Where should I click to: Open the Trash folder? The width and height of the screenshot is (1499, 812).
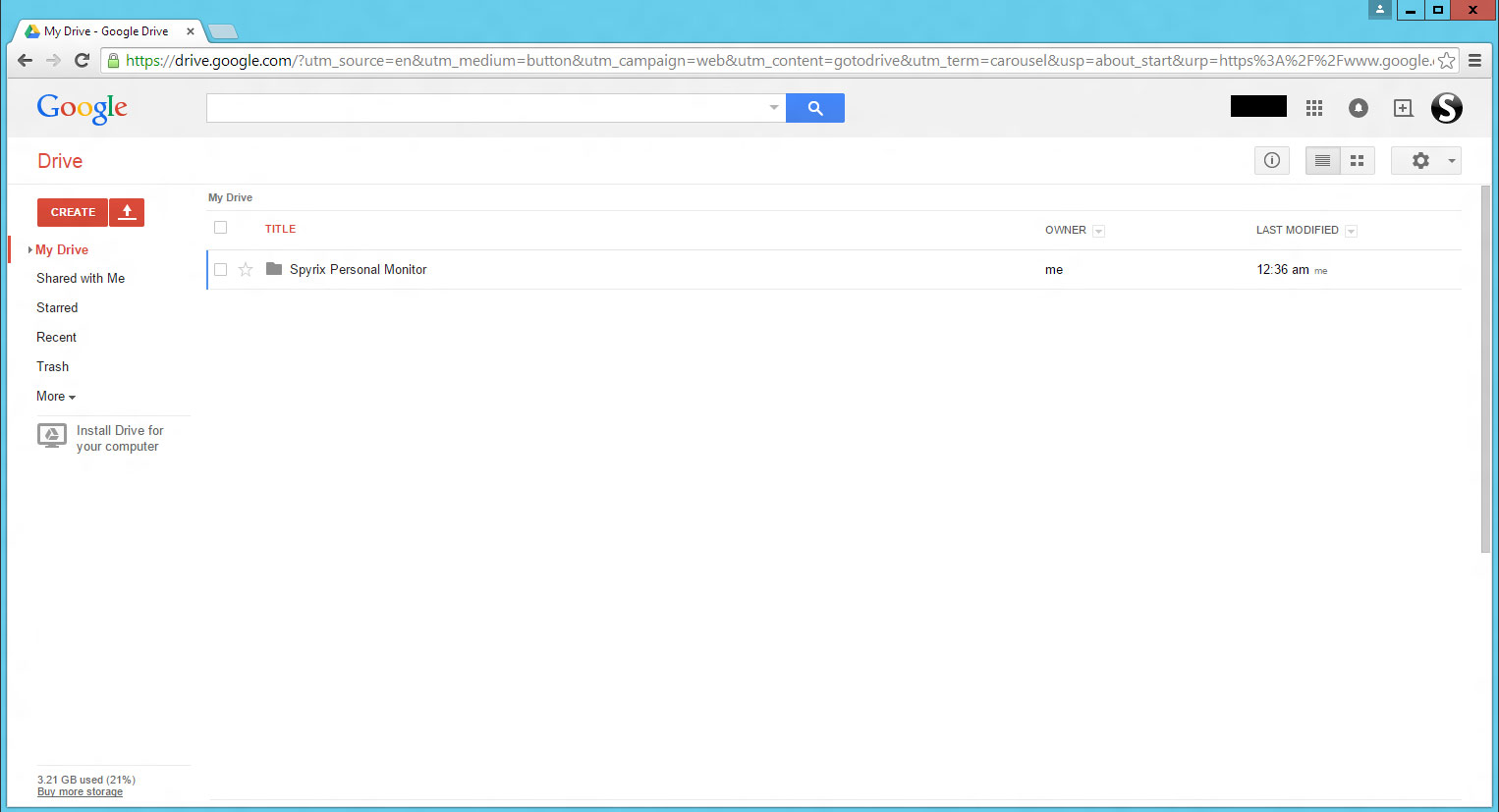[x=53, y=366]
